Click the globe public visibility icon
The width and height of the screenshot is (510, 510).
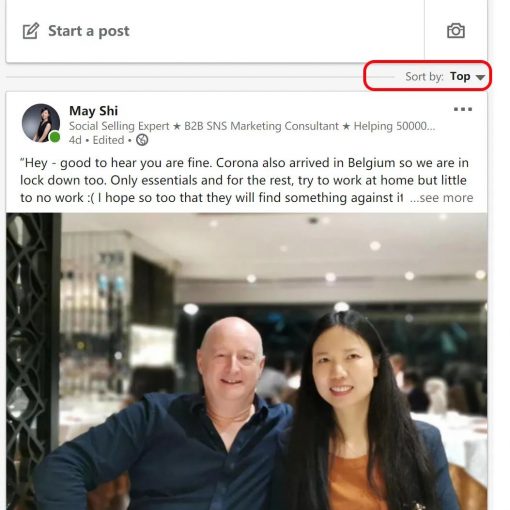pyautogui.click(x=142, y=140)
